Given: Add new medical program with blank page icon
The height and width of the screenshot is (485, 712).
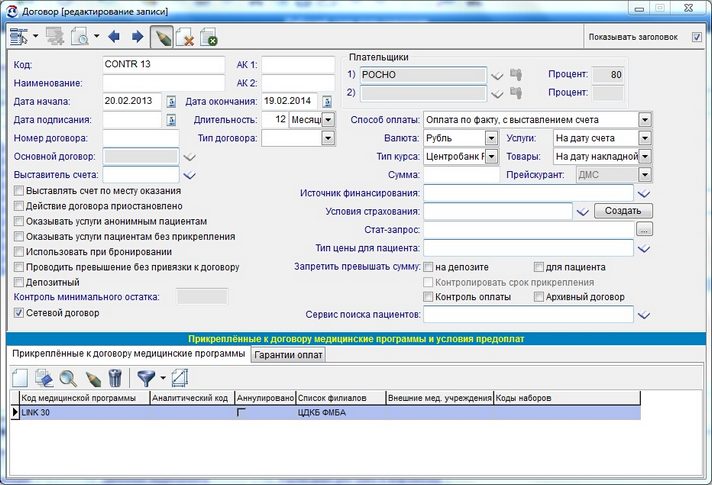Looking at the screenshot, I should (x=20, y=378).
